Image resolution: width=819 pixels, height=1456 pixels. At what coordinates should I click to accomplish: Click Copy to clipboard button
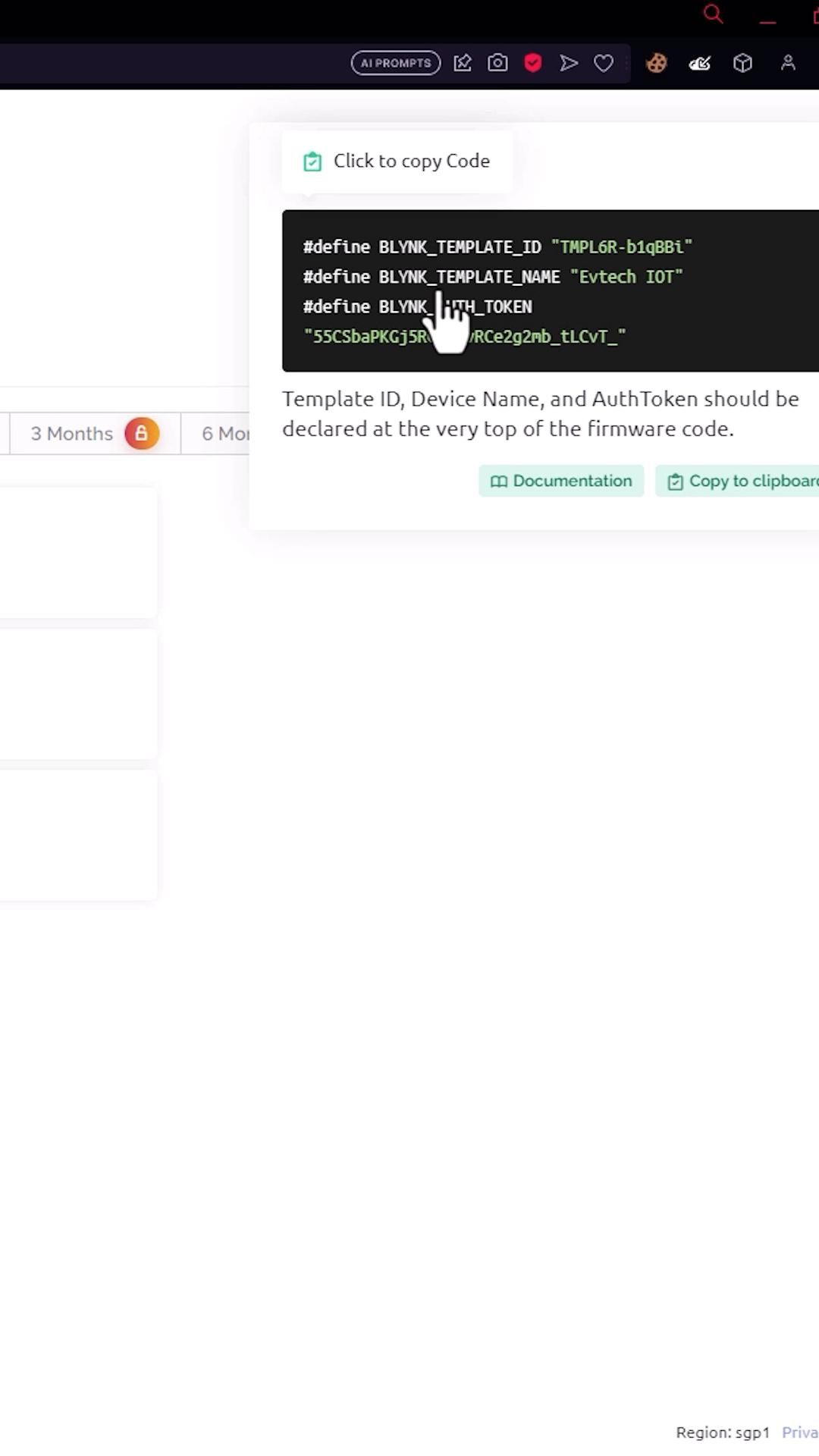(x=737, y=481)
